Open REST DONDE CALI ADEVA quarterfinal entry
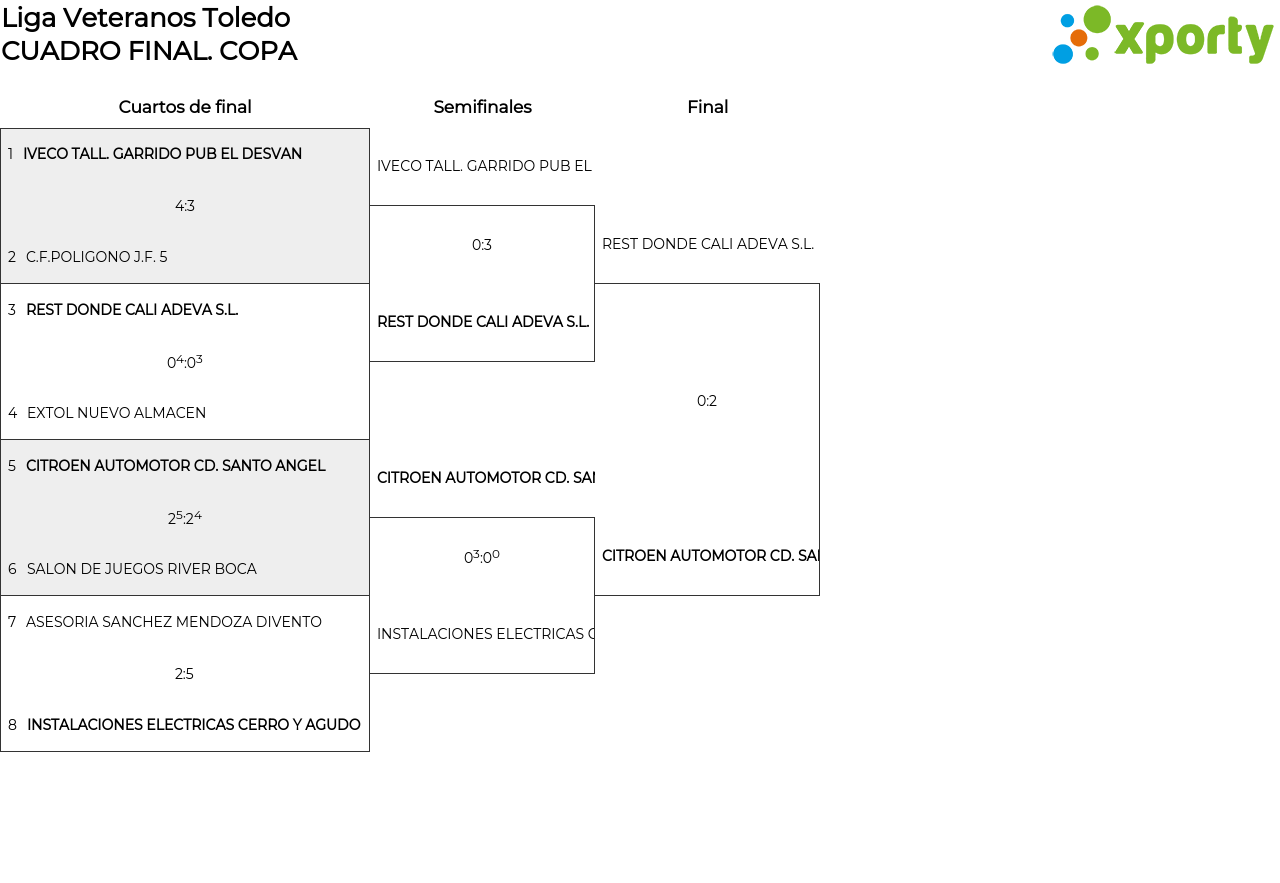 [132, 310]
